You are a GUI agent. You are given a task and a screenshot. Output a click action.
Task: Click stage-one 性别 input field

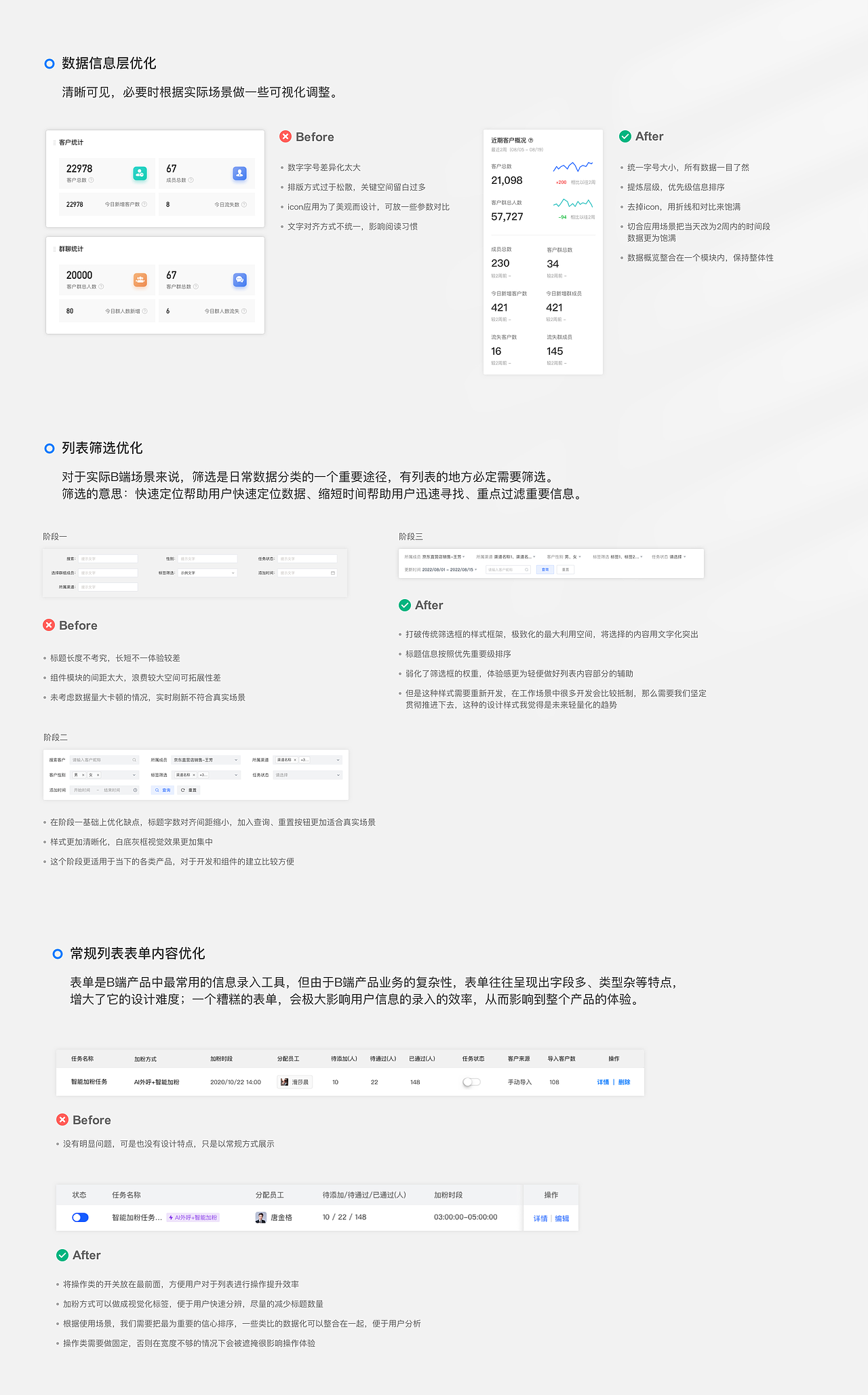point(208,558)
